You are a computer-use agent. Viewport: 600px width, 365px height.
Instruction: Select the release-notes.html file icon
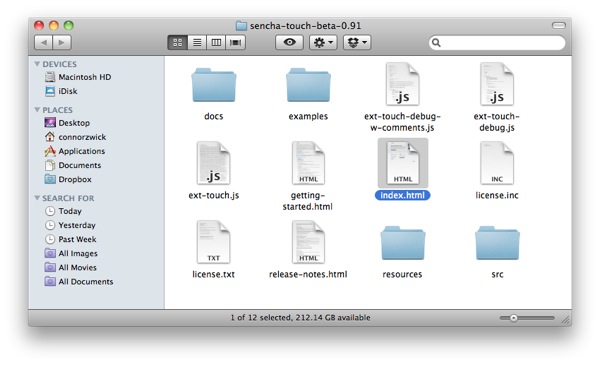click(x=308, y=242)
